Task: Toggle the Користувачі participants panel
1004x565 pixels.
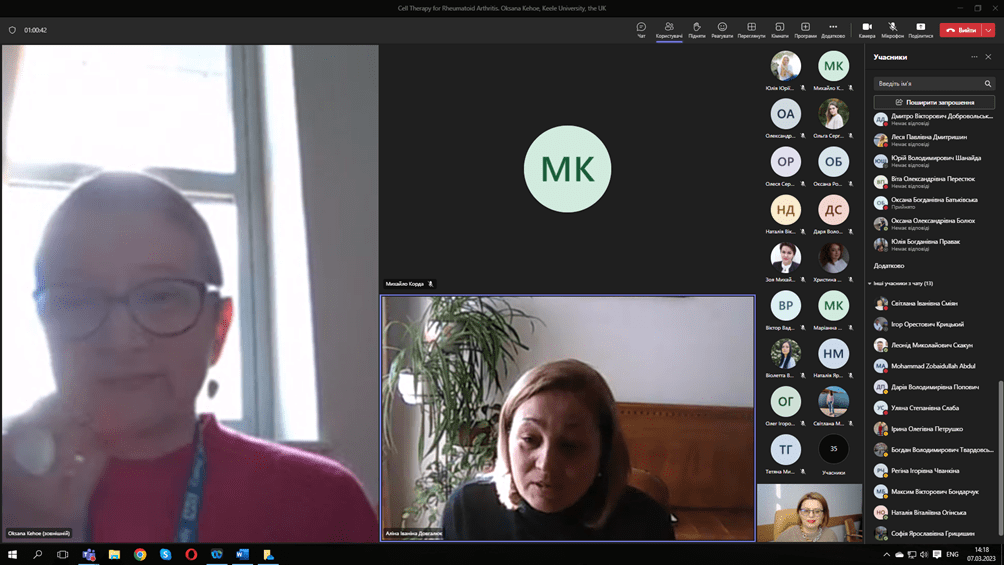Action: (669, 30)
